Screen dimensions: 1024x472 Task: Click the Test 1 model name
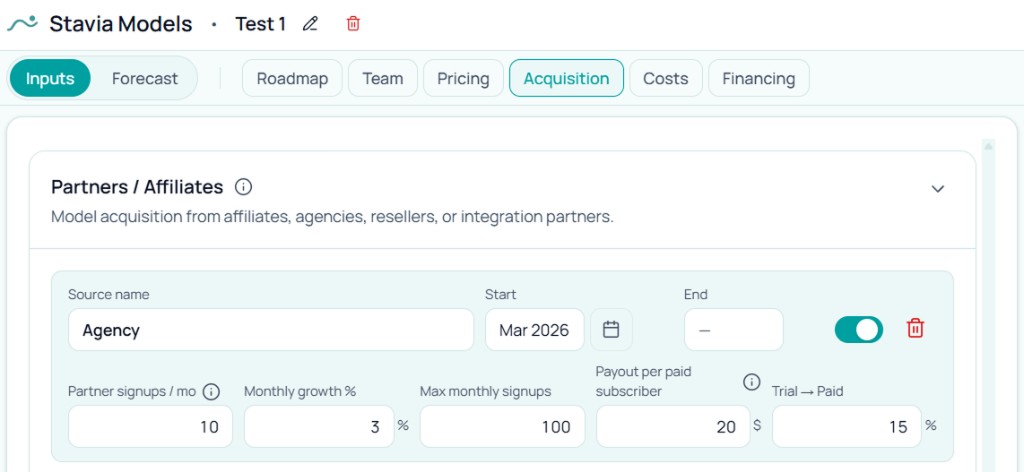261,24
